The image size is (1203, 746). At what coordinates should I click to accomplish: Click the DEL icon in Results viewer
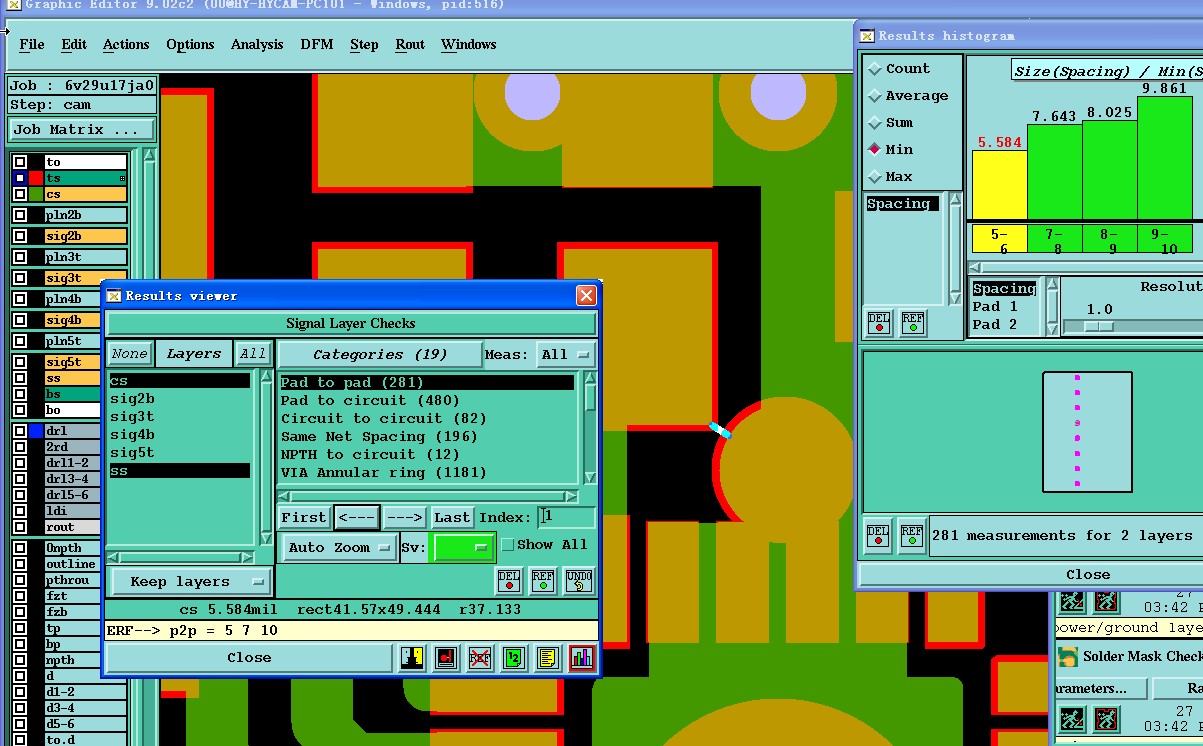(509, 581)
